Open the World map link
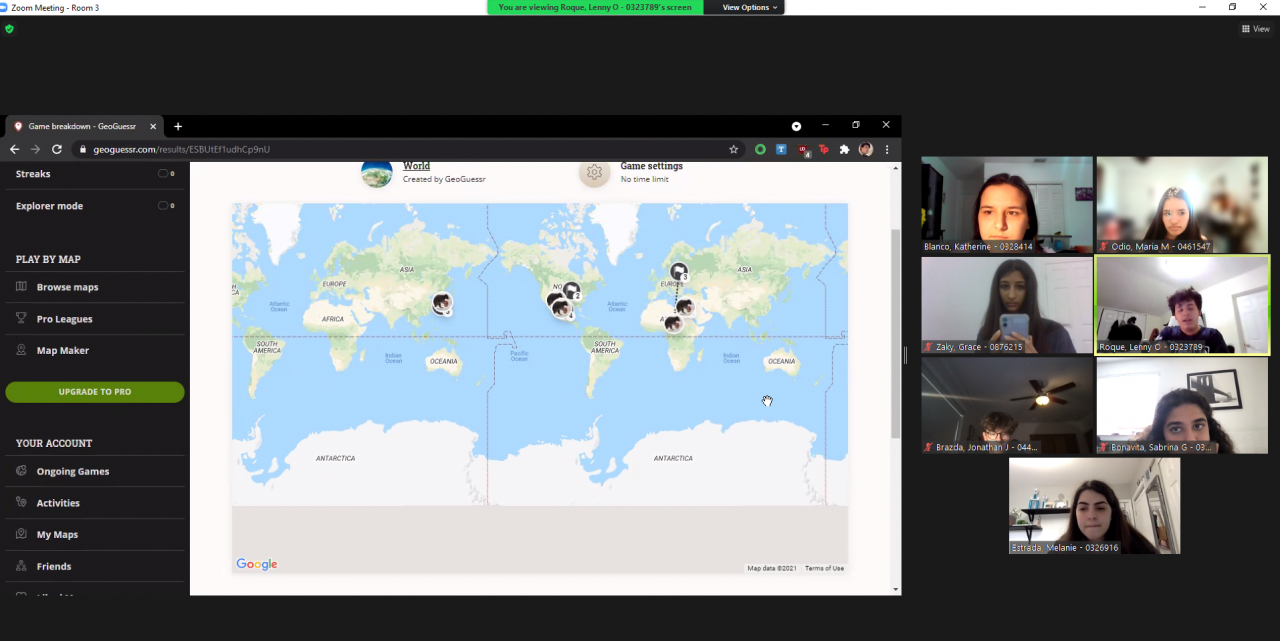The image size is (1280, 641). (x=416, y=166)
